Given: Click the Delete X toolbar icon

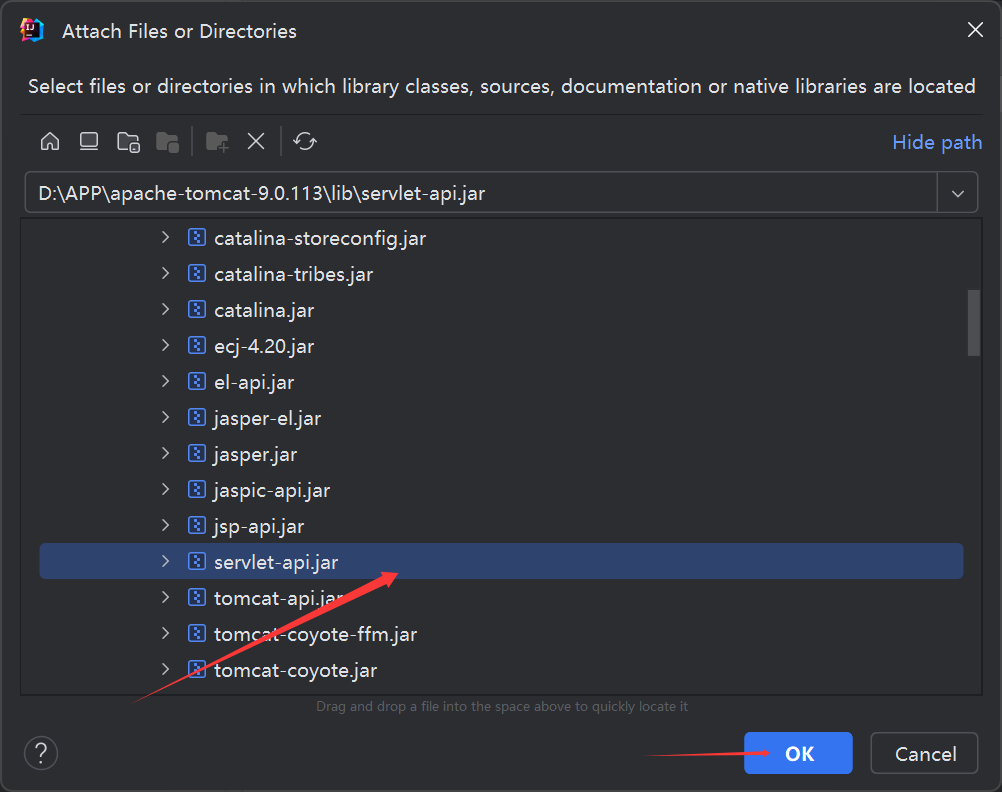Looking at the screenshot, I should (x=256, y=141).
